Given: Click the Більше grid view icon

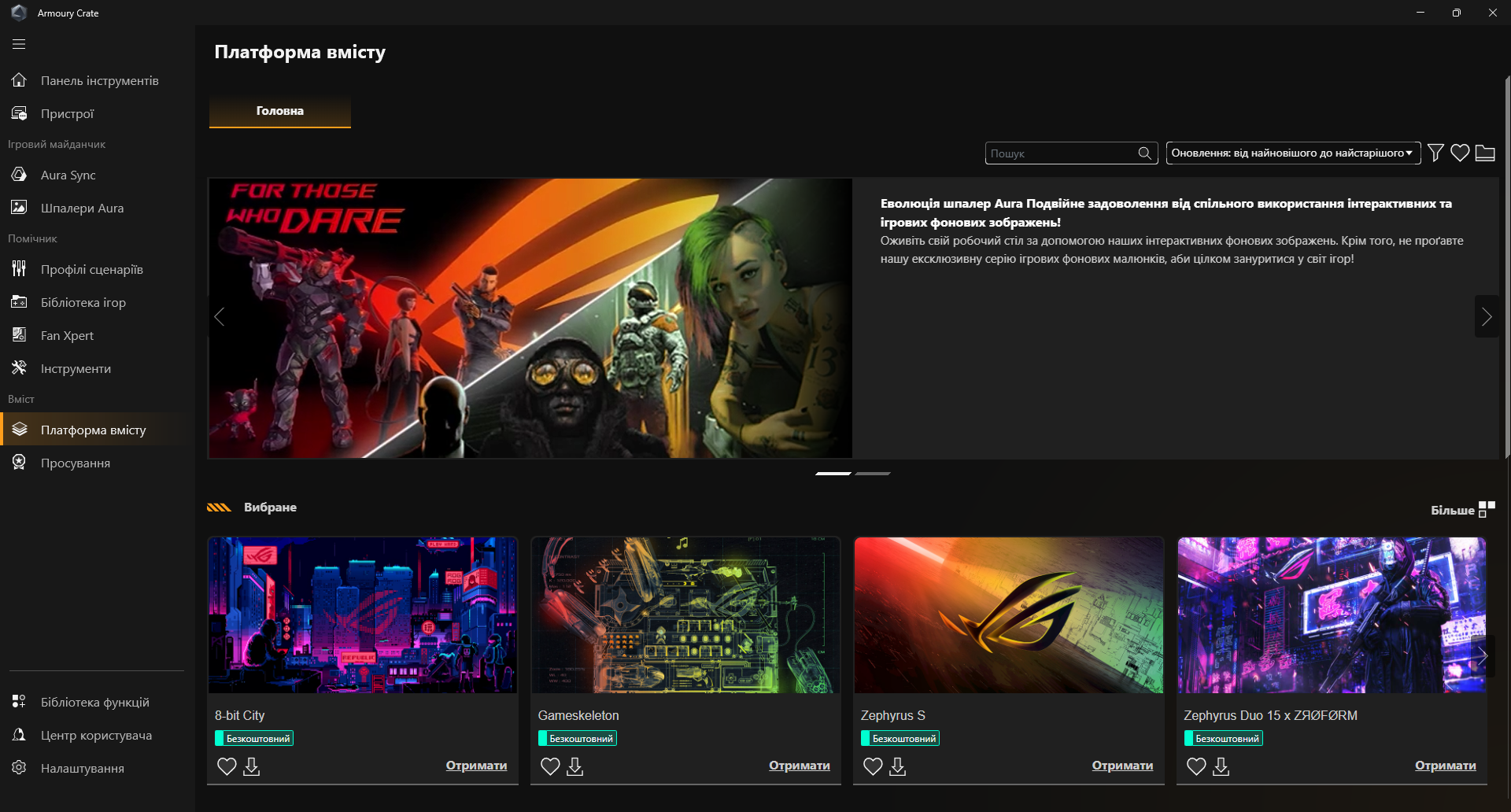Looking at the screenshot, I should pos(1487,509).
